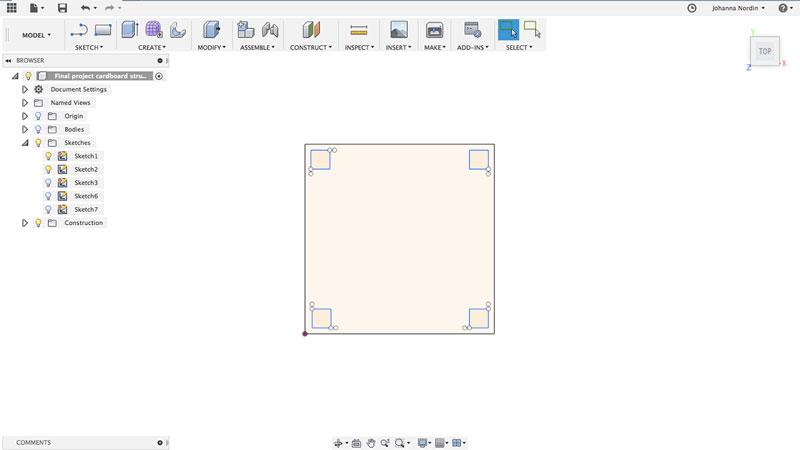Select the sketch rectangle tool

point(103,30)
